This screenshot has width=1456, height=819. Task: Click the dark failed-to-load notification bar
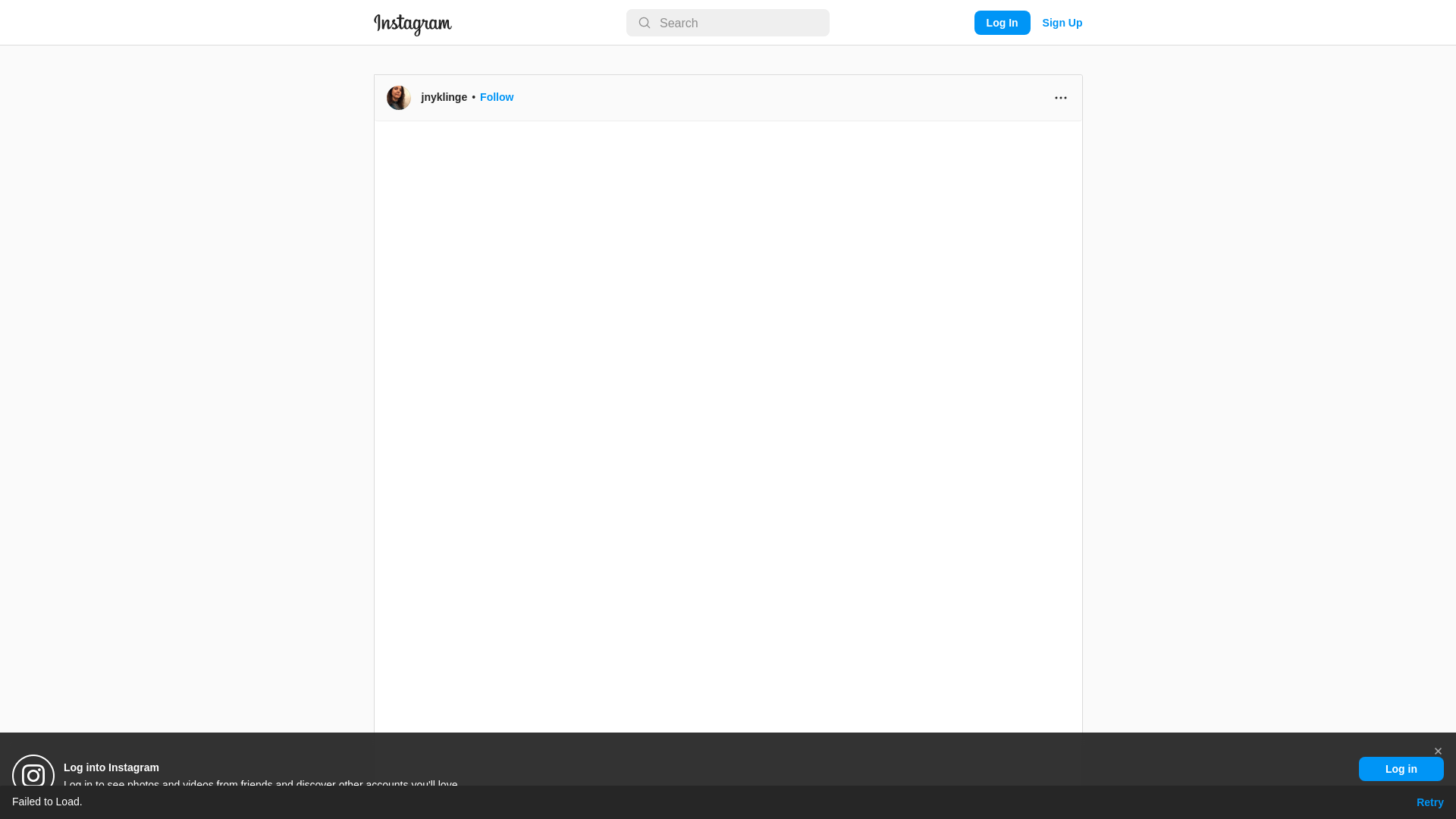click(x=728, y=802)
